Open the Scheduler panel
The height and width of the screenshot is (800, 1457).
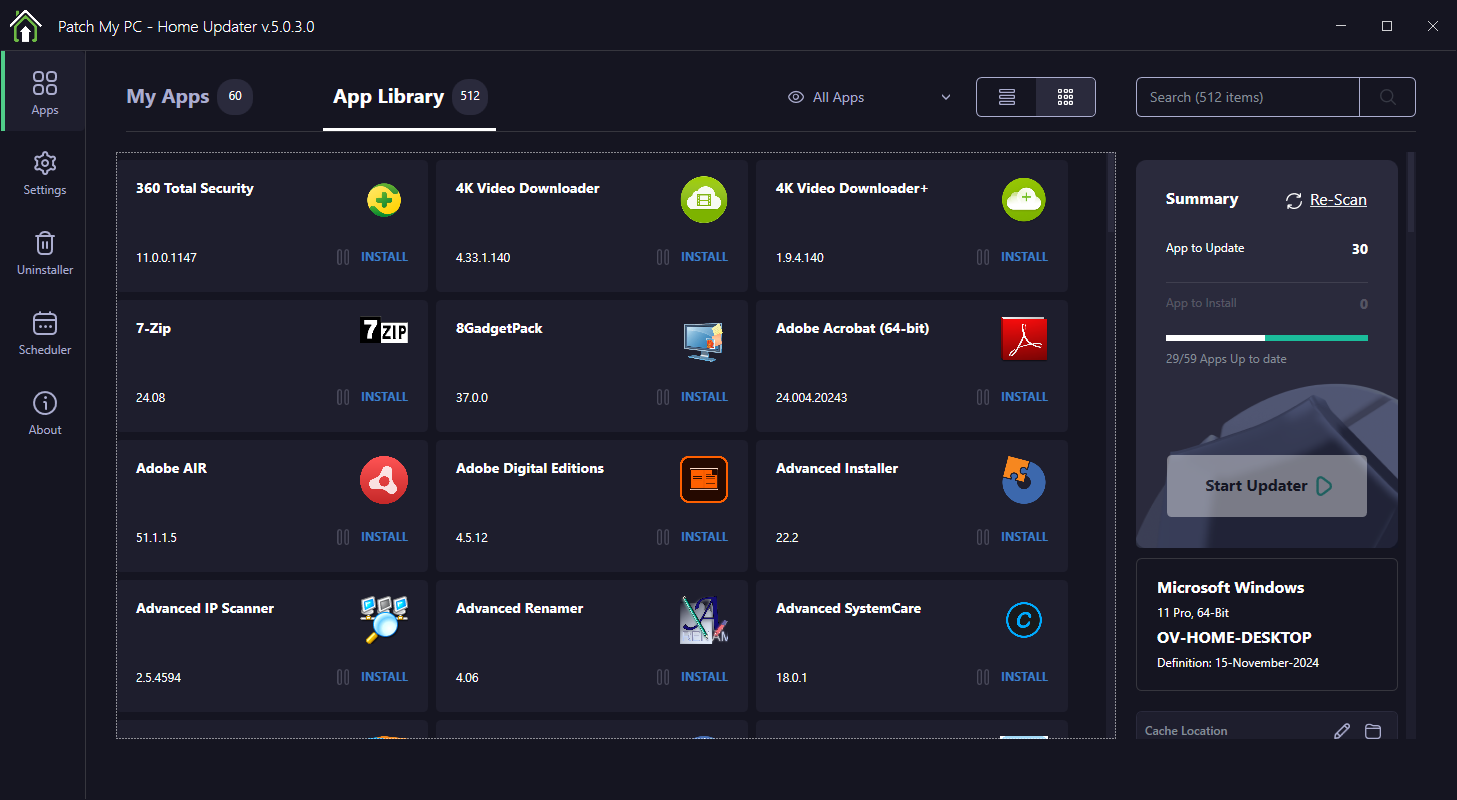pyautogui.click(x=45, y=333)
